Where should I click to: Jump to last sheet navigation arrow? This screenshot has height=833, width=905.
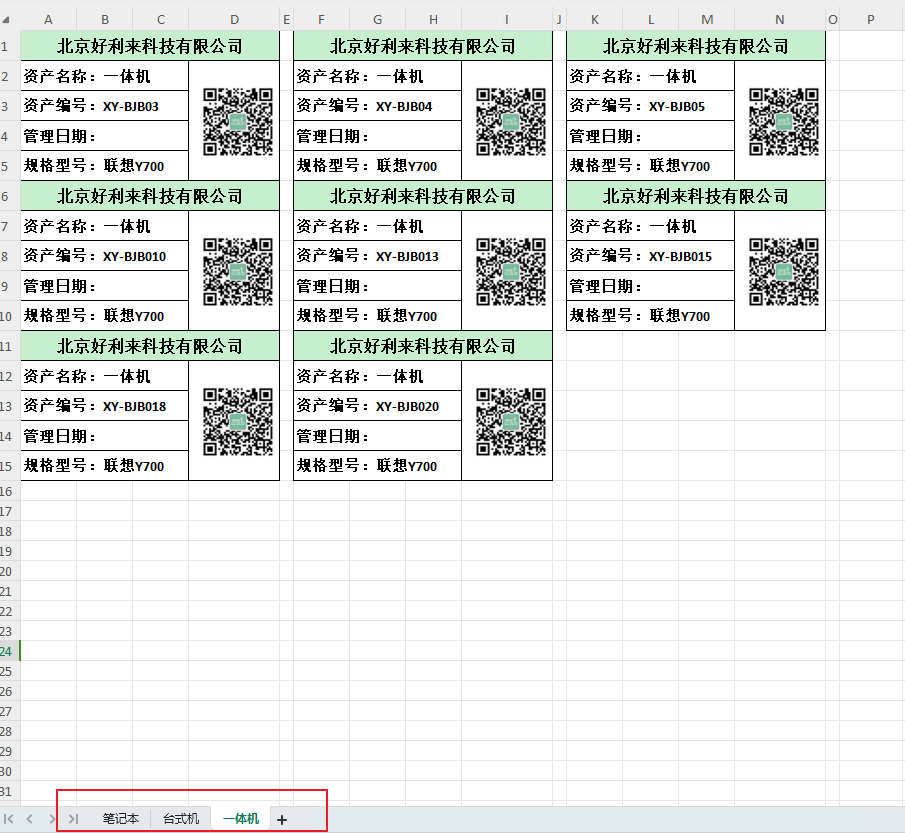73,819
